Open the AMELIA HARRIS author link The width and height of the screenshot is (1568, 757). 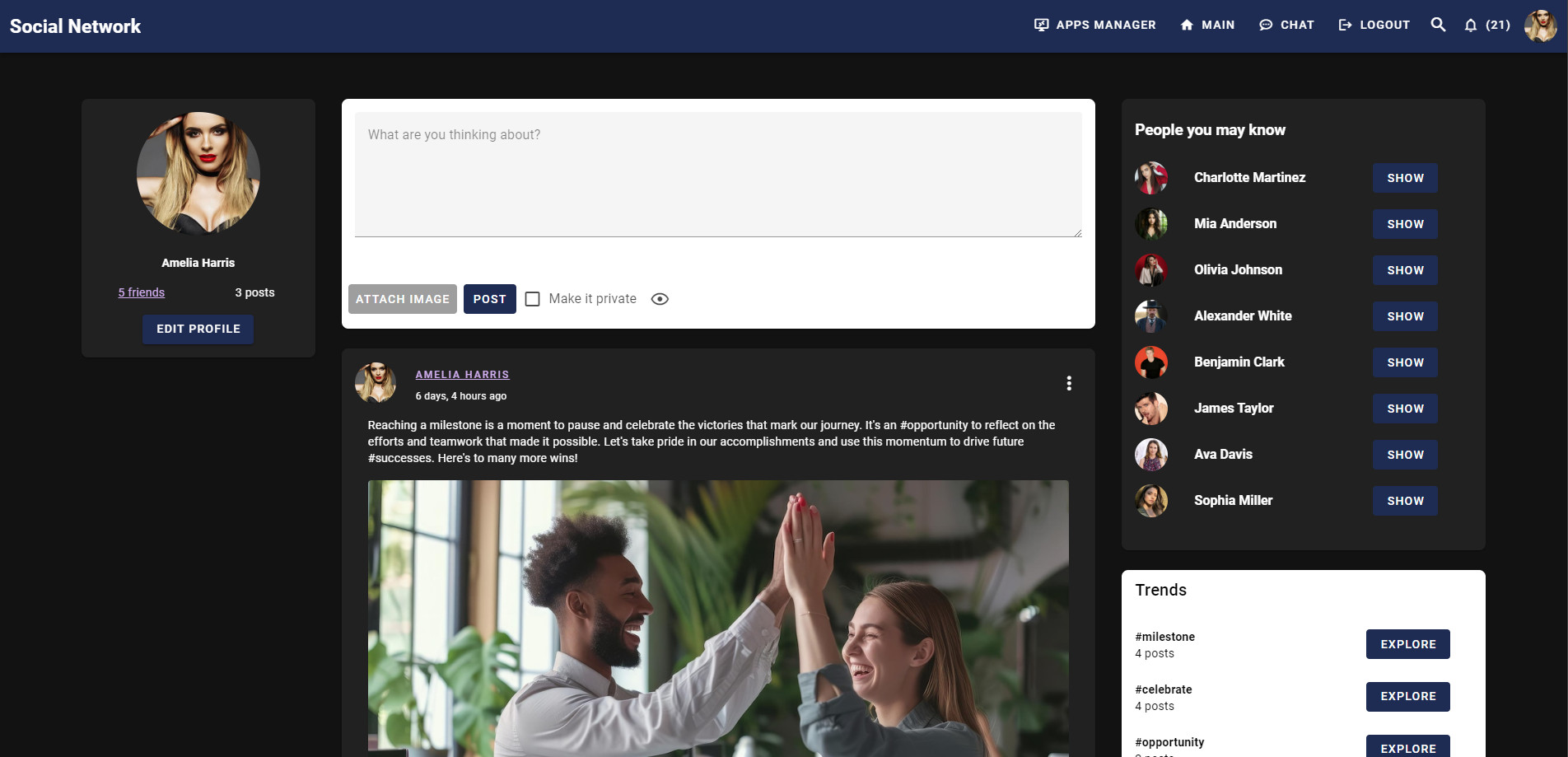462,374
